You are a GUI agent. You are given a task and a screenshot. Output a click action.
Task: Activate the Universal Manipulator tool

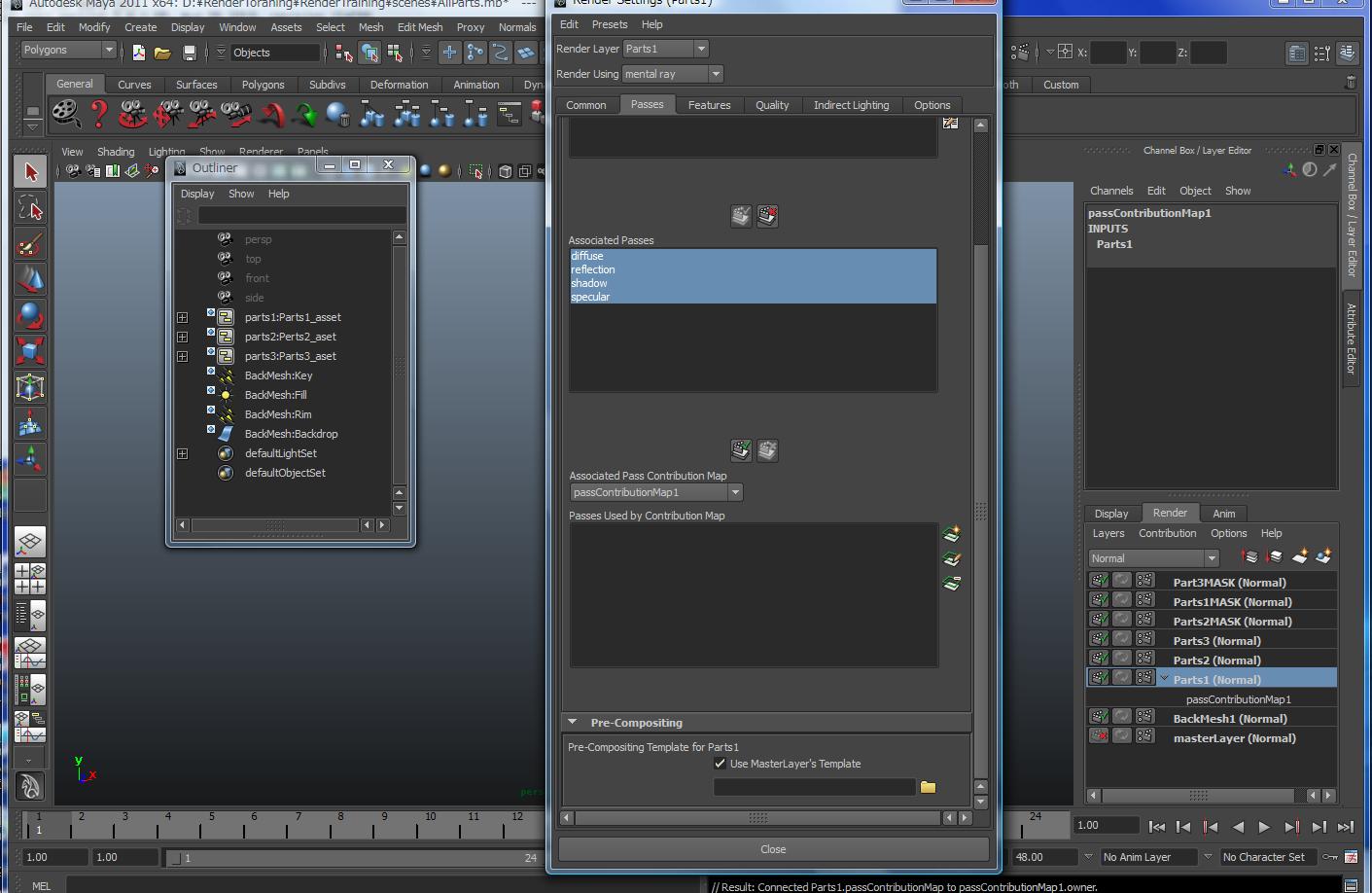click(30, 387)
